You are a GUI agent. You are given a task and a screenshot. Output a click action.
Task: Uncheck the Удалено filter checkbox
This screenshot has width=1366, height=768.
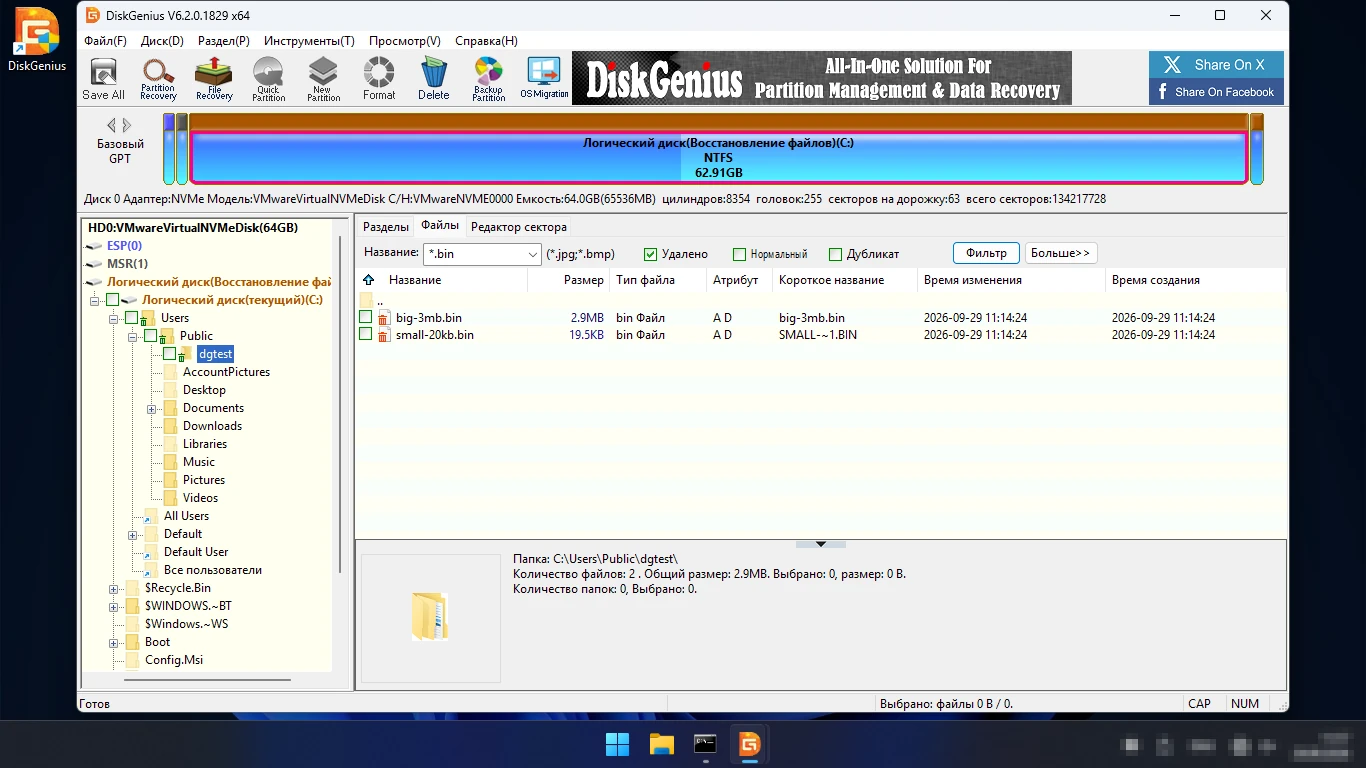click(651, 254)
